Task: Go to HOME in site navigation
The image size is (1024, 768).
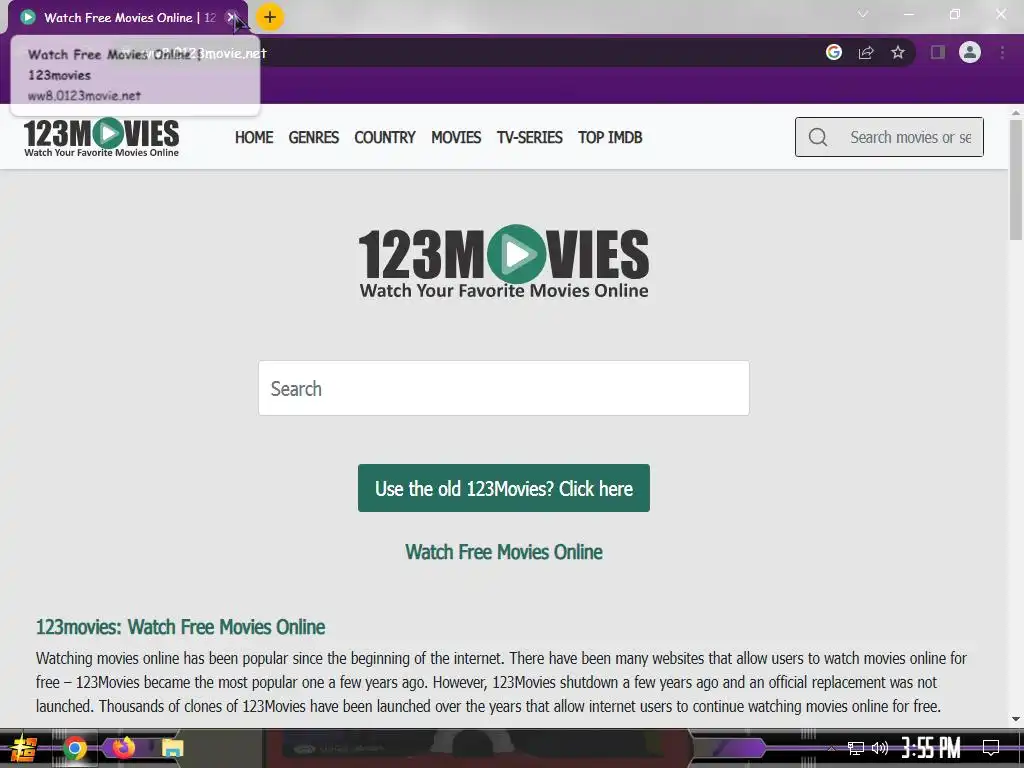Action: 254,137
